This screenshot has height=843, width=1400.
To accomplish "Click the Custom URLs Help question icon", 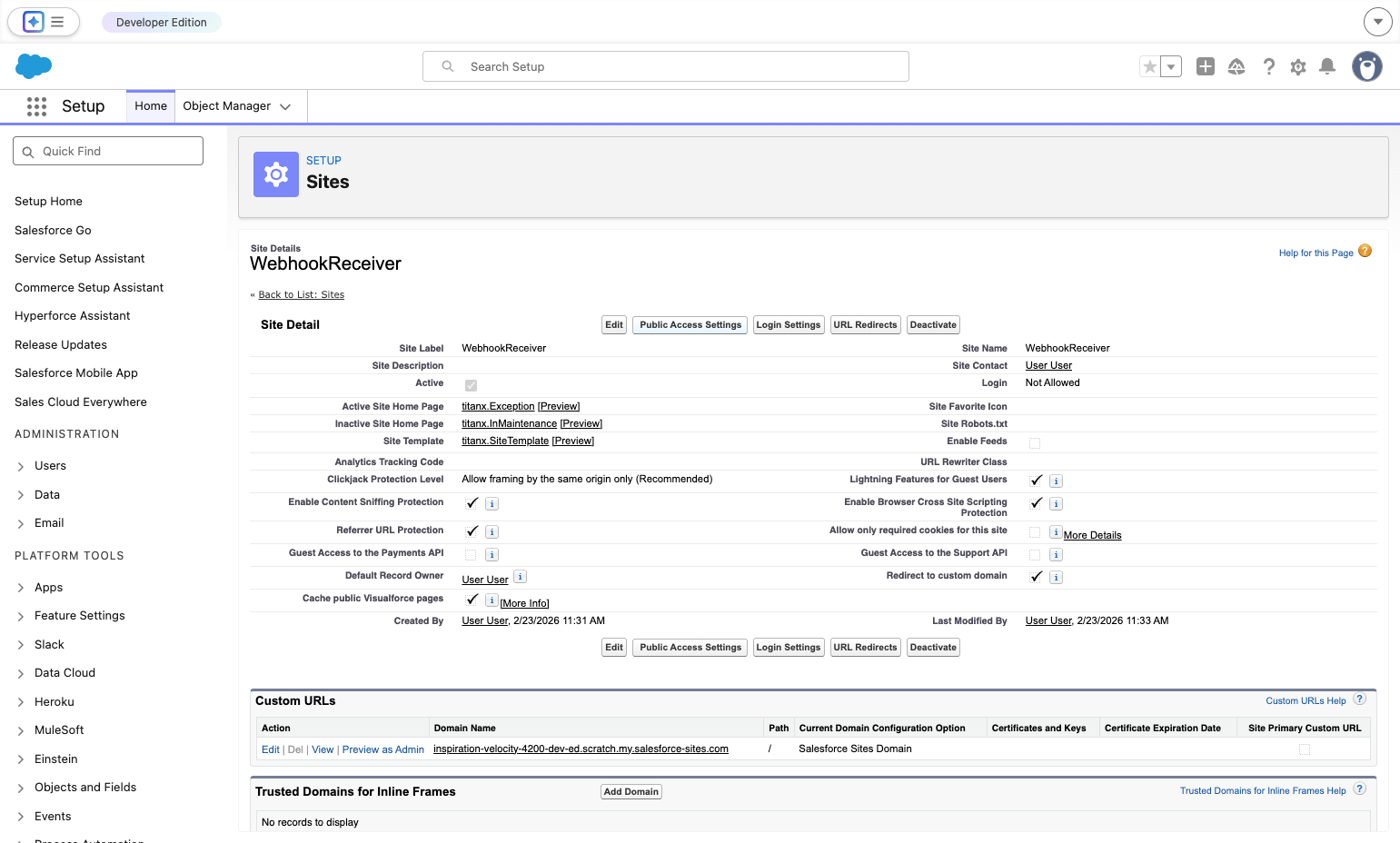I will coord(1360,699).
